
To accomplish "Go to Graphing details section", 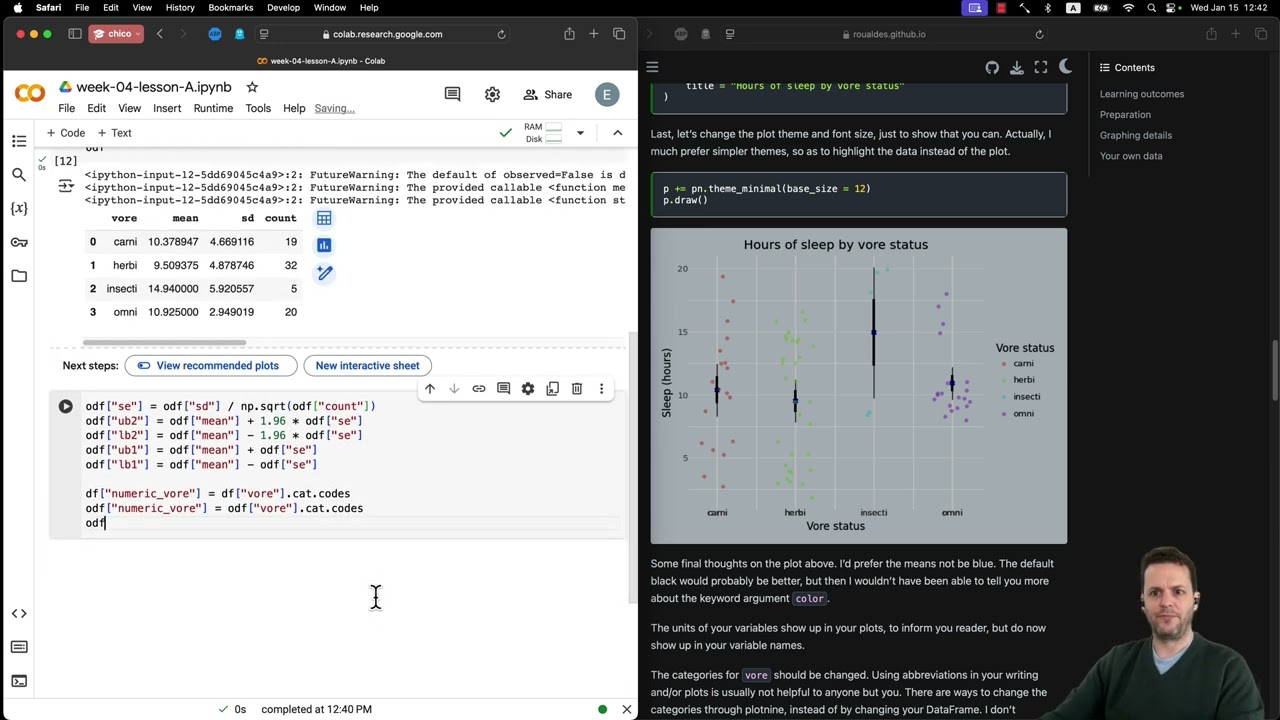I will (x=1136, y=135).
